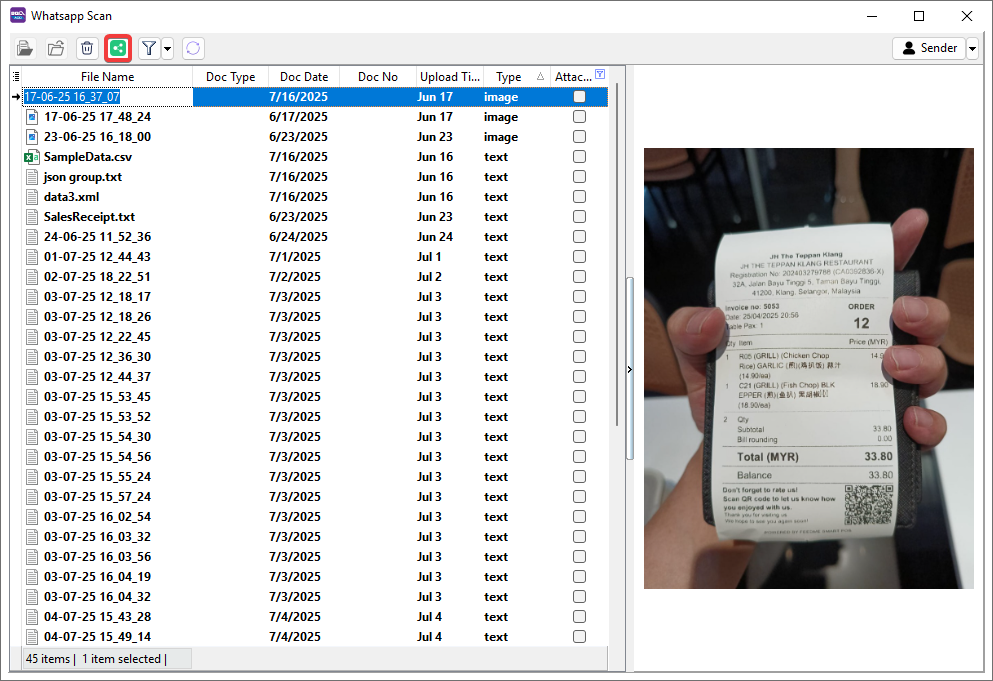Select file name 03-07-25 15_53_52
Image resolution: width=993 pixels, height=681 pixels.
click(x=98, y=417)
